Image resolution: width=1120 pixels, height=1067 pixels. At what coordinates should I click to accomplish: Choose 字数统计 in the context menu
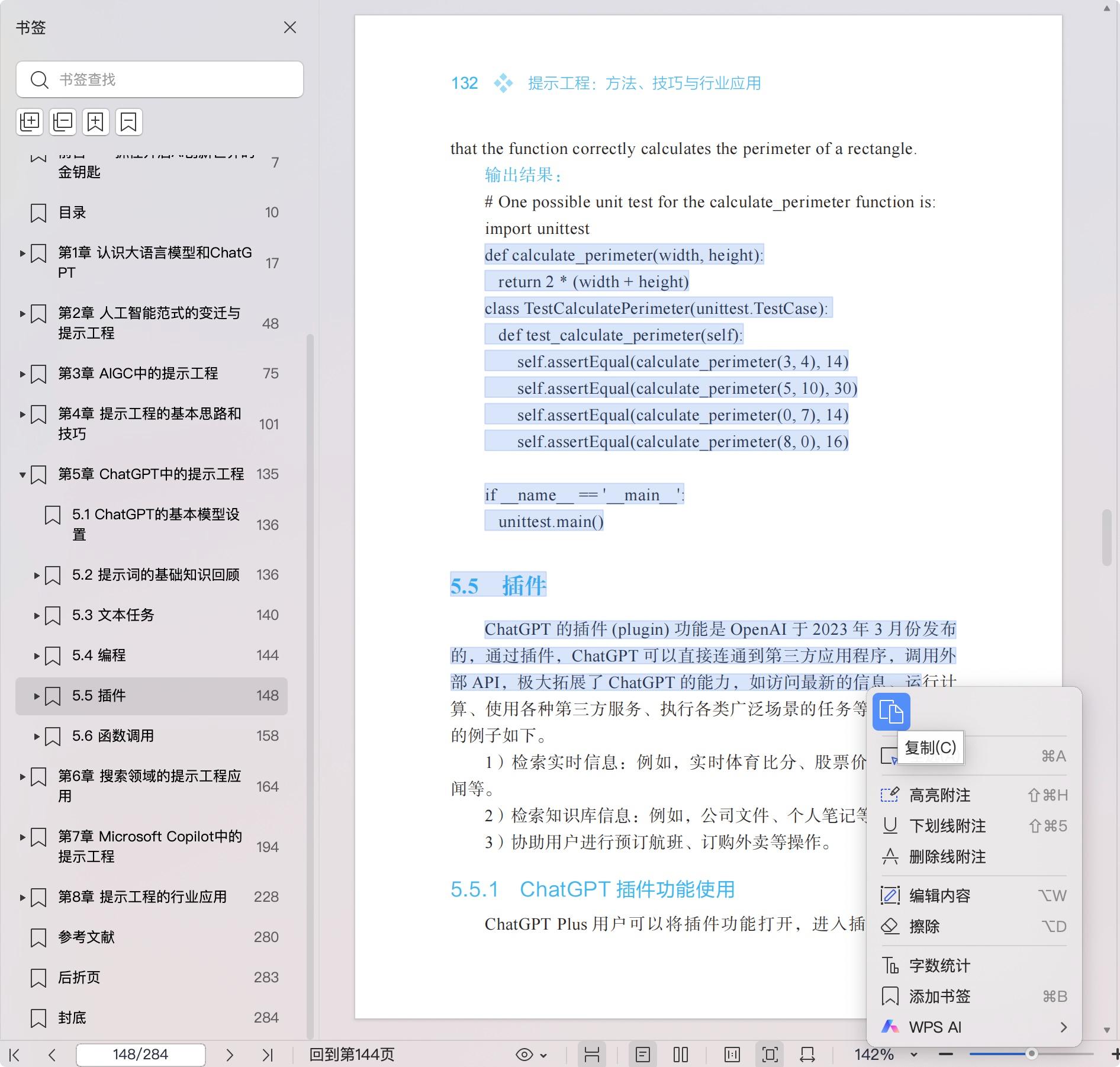click(x=939, y=966)
